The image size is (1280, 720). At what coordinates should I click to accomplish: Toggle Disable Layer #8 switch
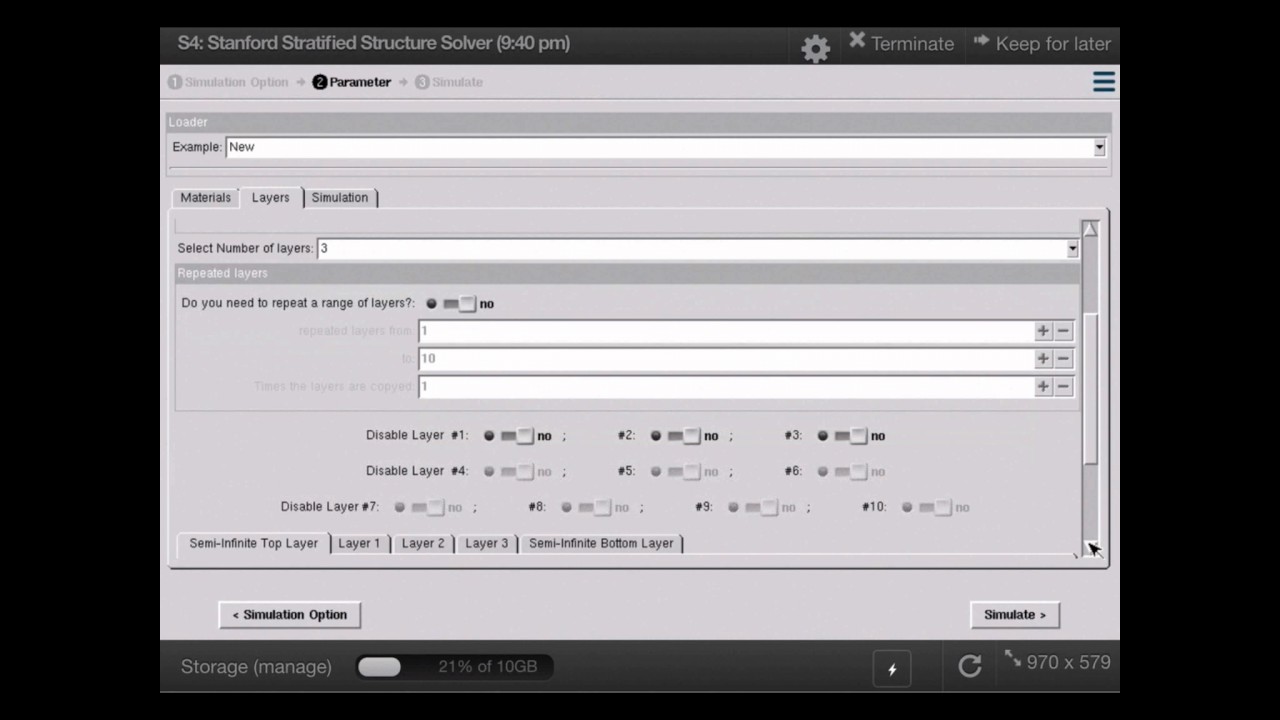[x=595, y=508]
